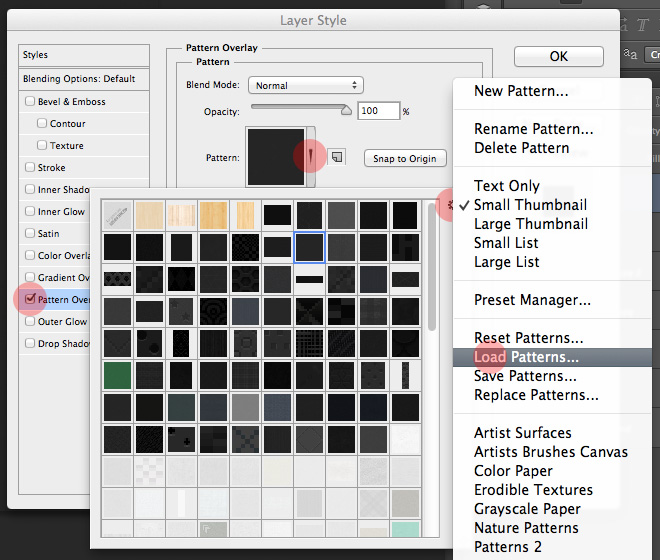Select the highlighted blue-outlined dark pattern

tap(309, 247)
